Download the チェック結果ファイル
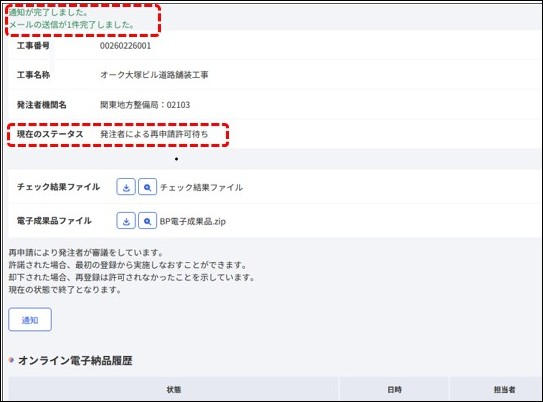The image size is (543, 402). [126, 187]
